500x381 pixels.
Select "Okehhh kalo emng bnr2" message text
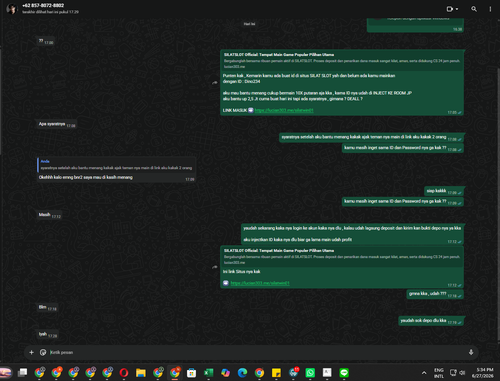point(86,177)
